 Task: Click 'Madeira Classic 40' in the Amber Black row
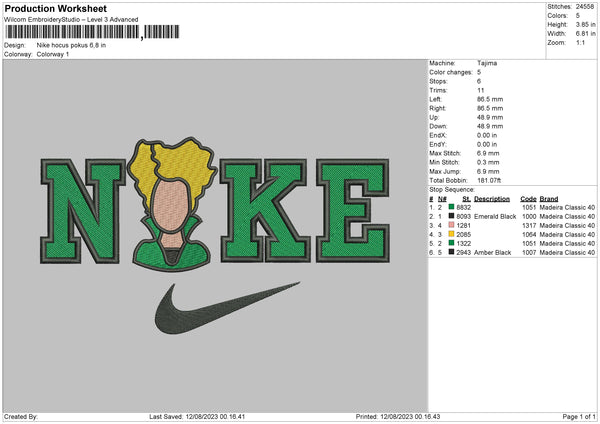pyautogui.click(x=567, y=252)
